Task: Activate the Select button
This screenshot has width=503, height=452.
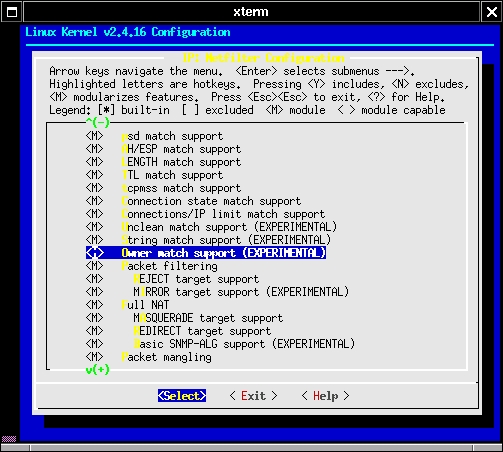Action: (x=182, y=396)
